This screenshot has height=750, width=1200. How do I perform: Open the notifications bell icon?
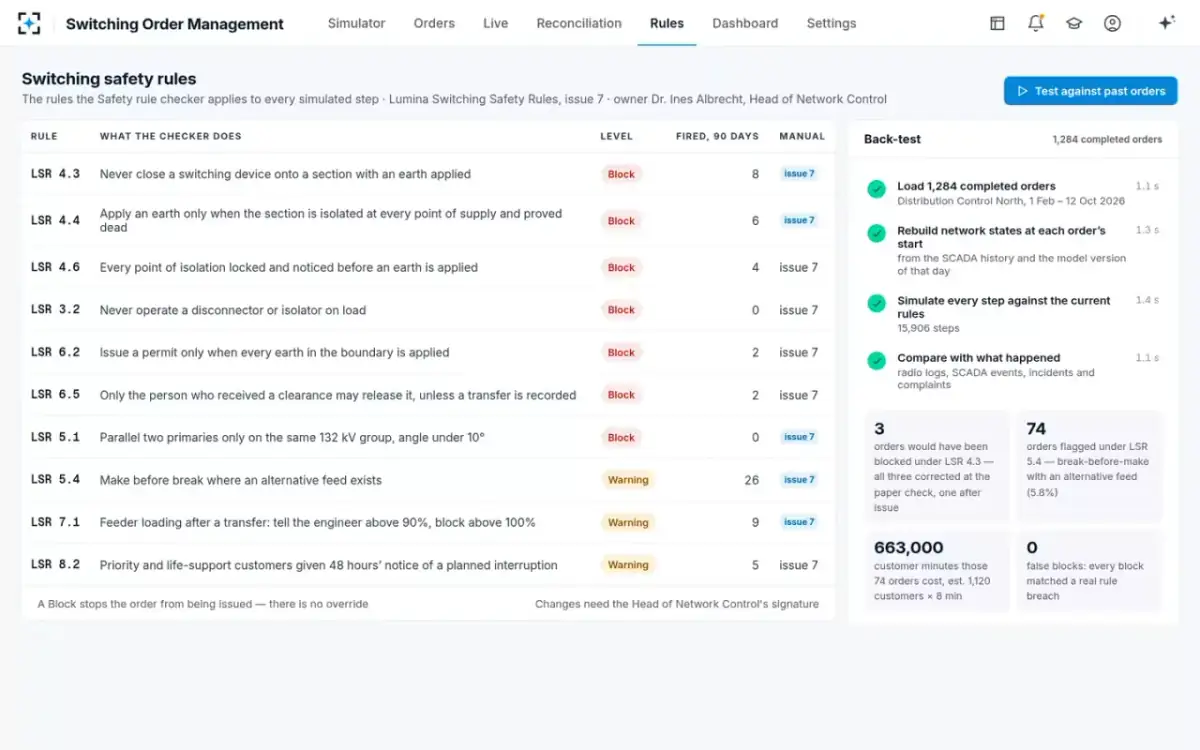(x=1036, y=23)
